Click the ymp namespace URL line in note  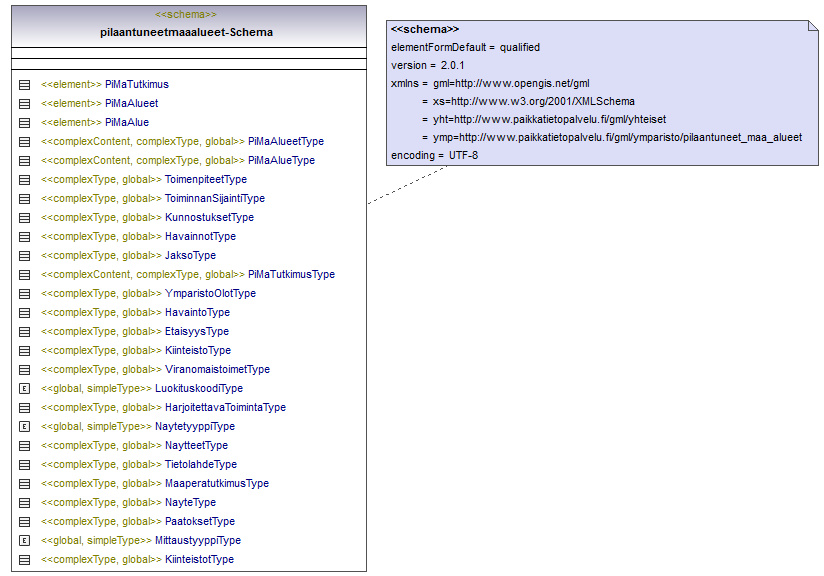[612, 138]
